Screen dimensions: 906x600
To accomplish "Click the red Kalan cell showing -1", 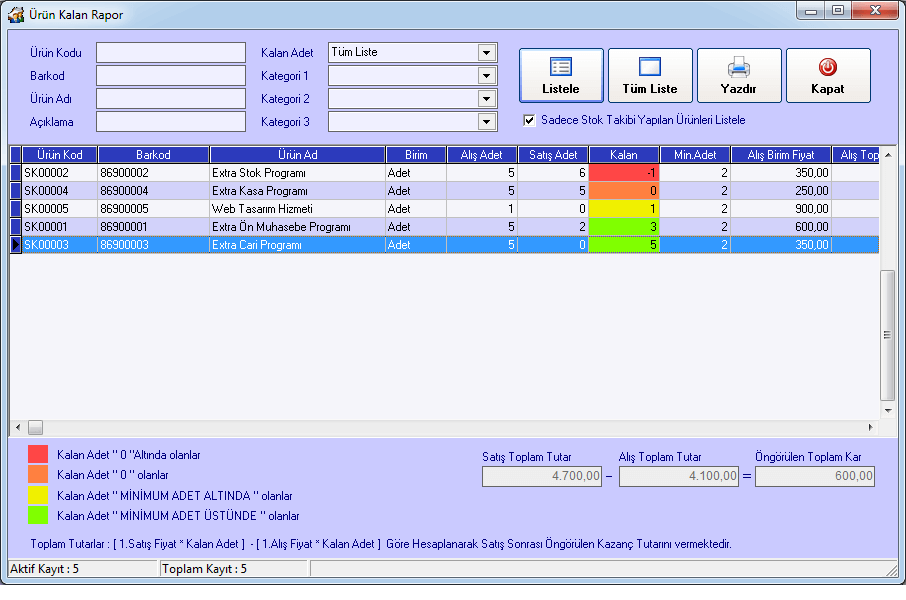I will pos(624,173).
